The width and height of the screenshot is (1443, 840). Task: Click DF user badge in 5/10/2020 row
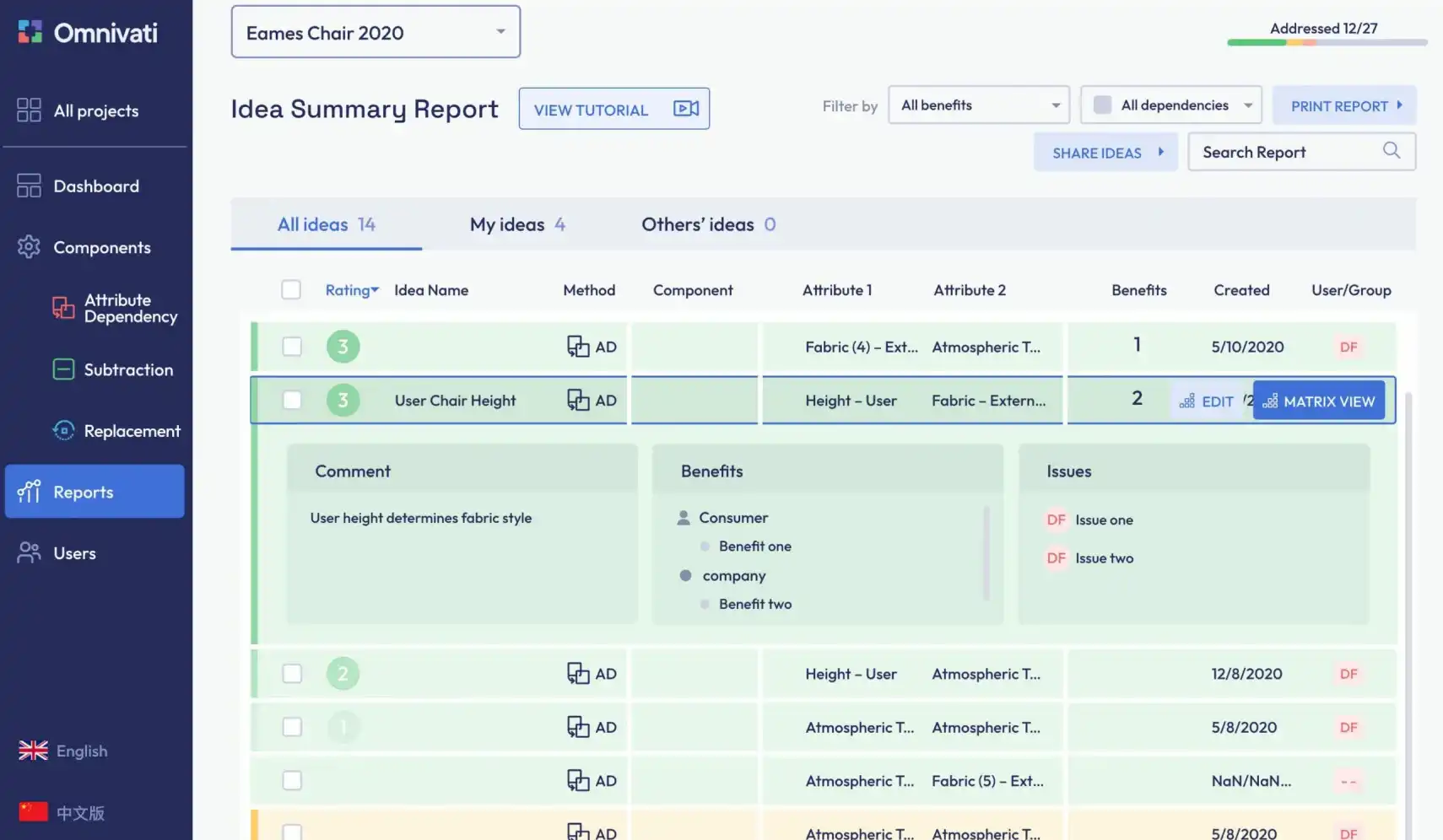coord(1348,347)
